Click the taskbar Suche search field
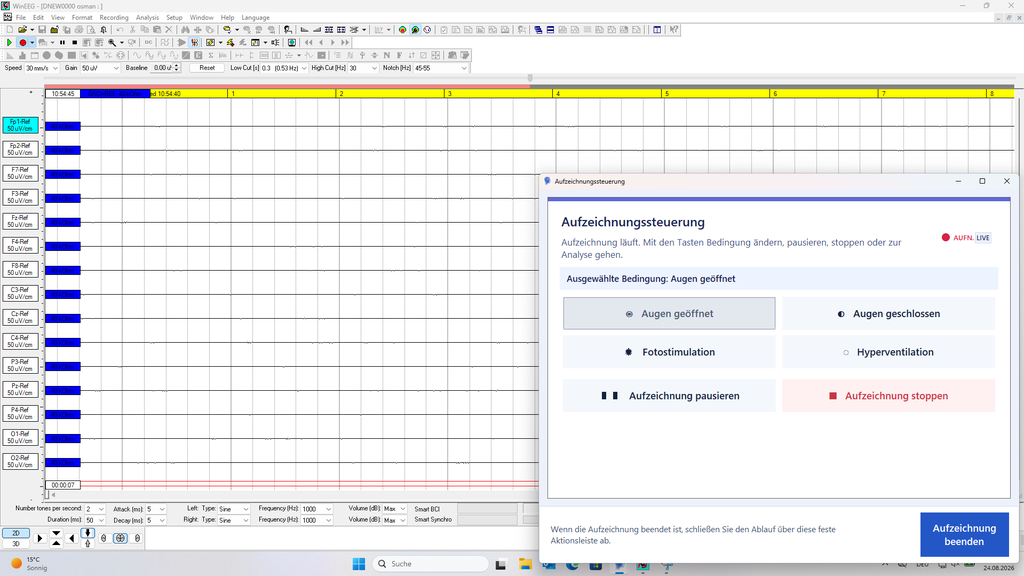This screenshot has width=1024, height=576. pyautogui.click(x=431, y=564)
